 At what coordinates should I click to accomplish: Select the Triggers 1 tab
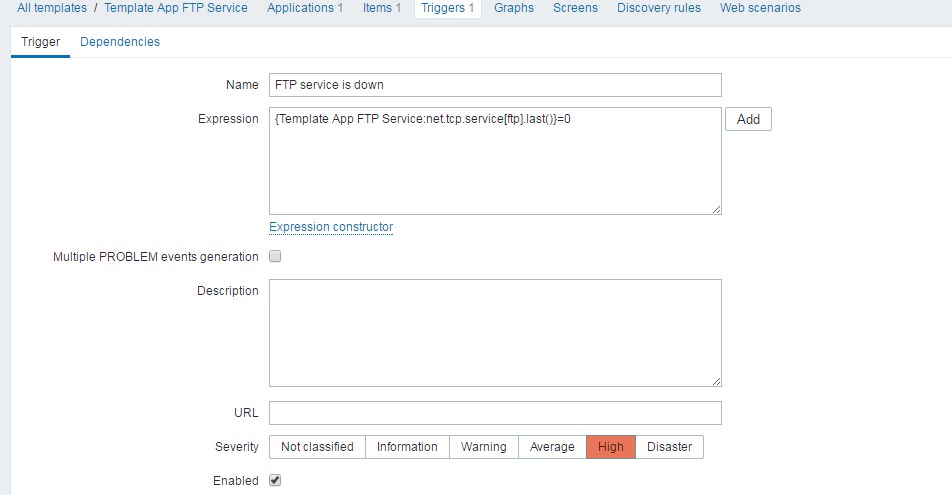click(x=447, y=8)
